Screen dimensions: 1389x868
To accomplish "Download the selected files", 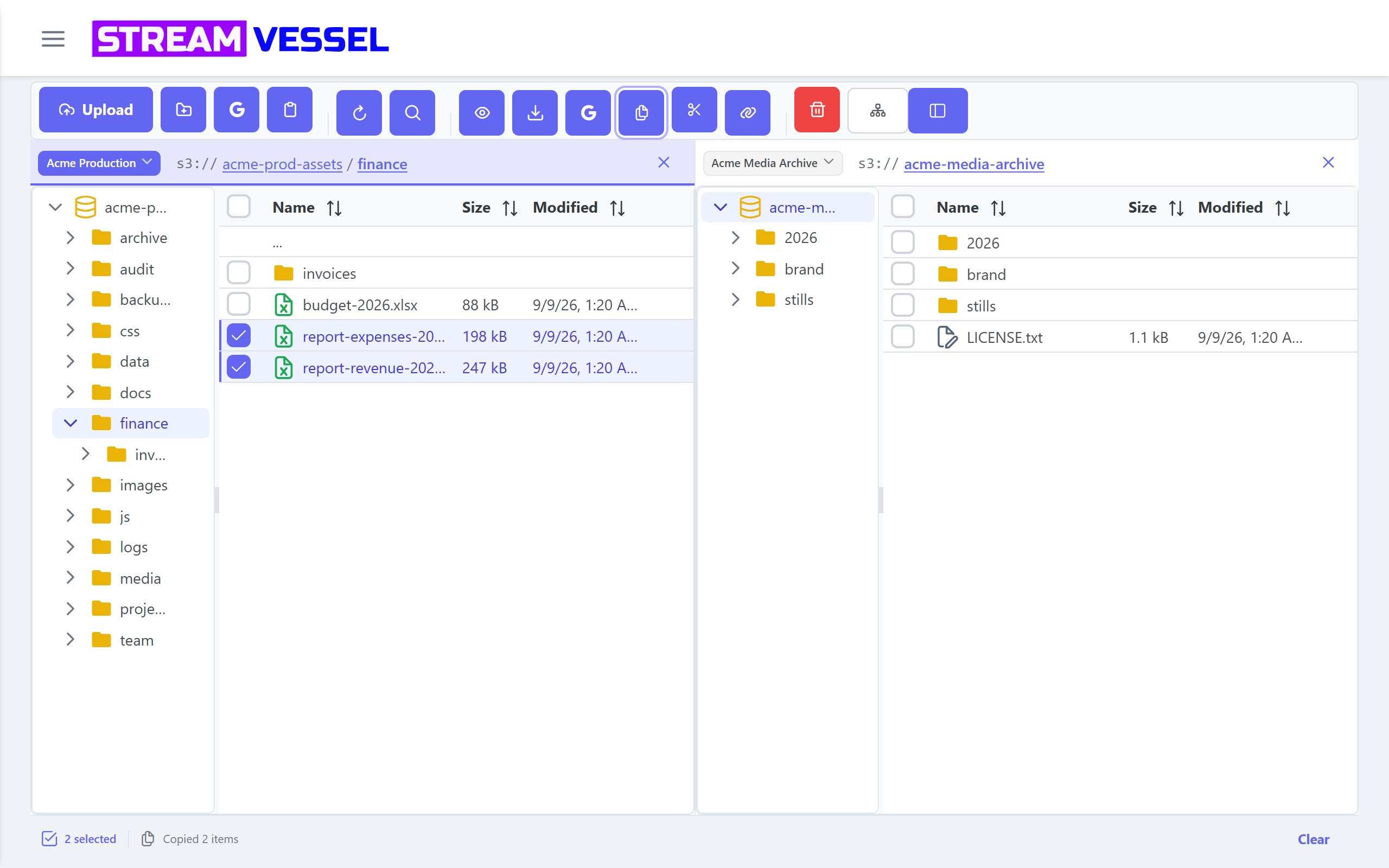I will 535,112.
